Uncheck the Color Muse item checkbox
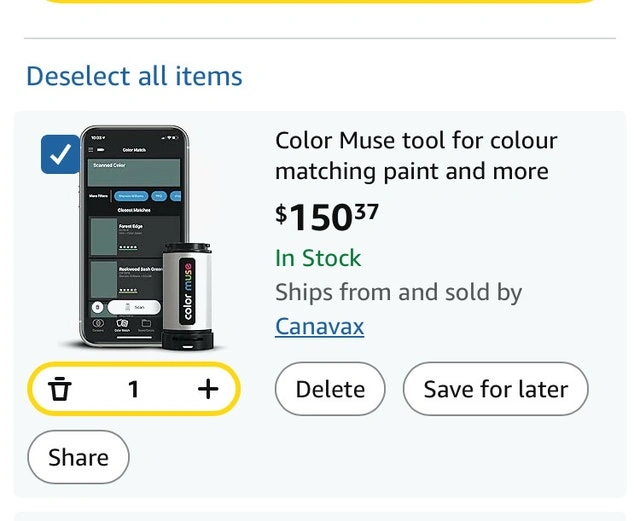This screenshot has width=640, height=521. click(x=61, y=155)
